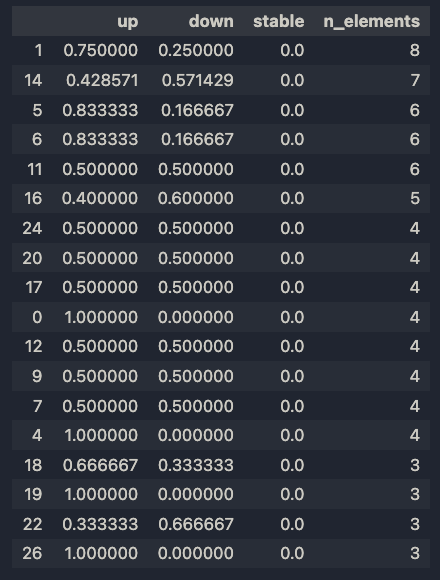The width and height of the screenshot is (440, 580).
Task: Click n_elements value 4 in row 20
Action: (415, 258)
